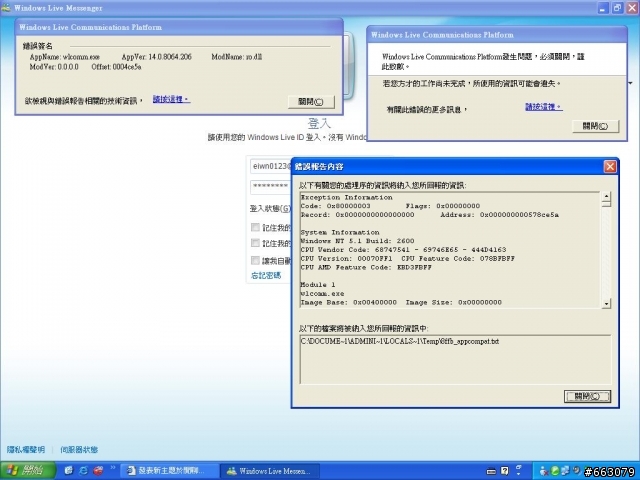Click the appcompat.txt file path text
This screenshot has height=480, width=640.
400,341
